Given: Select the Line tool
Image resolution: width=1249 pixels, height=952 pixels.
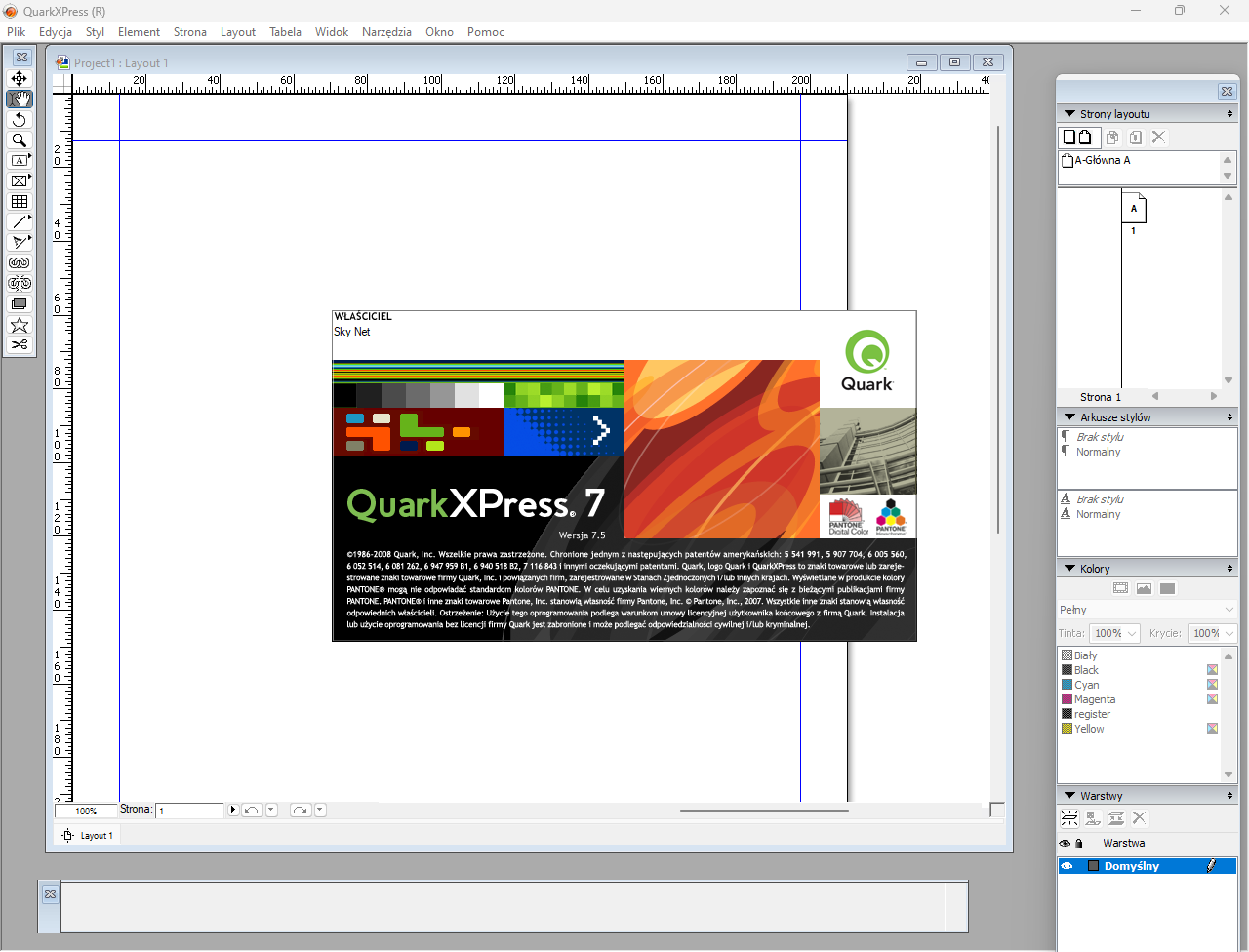Looking at the screenshot, I should click(20, 221).
